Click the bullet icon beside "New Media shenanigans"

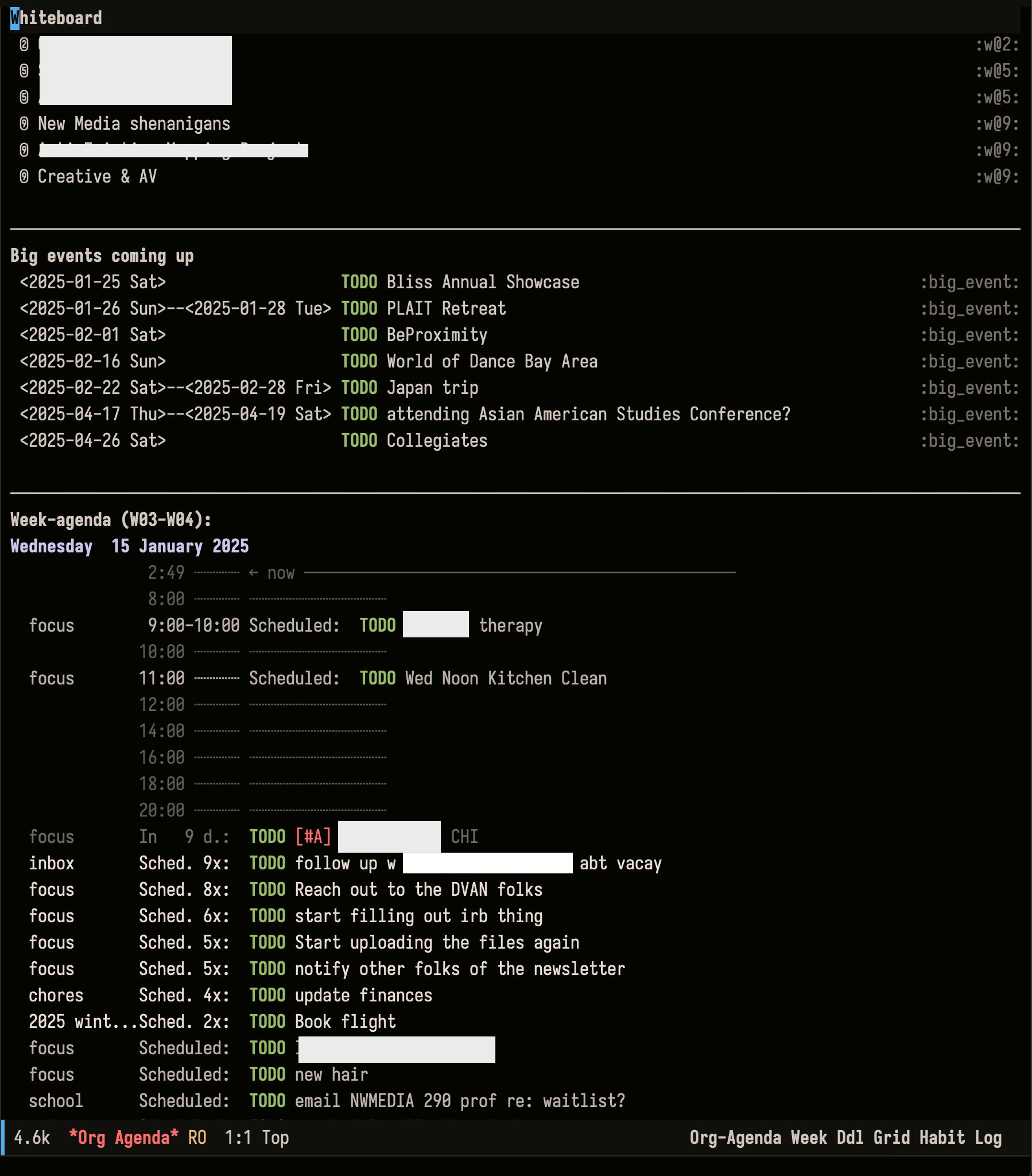(x=23, y=123)
